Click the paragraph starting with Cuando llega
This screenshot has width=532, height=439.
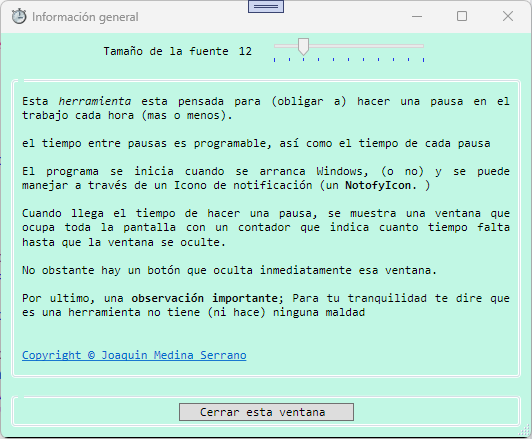(266, 228)
